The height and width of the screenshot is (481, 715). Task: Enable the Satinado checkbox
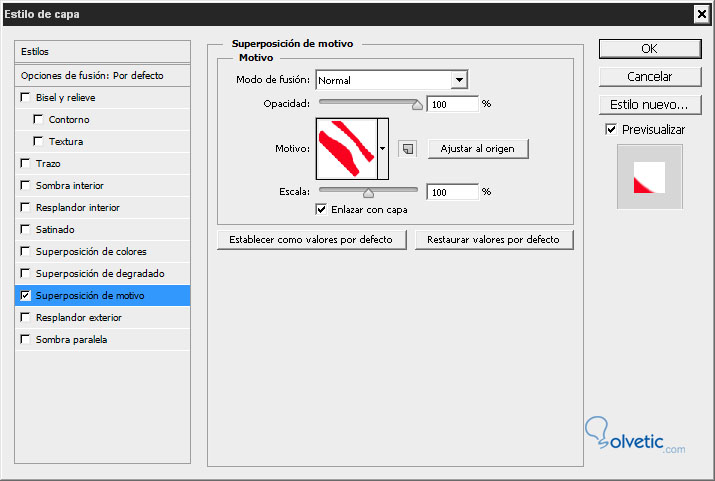26,229
